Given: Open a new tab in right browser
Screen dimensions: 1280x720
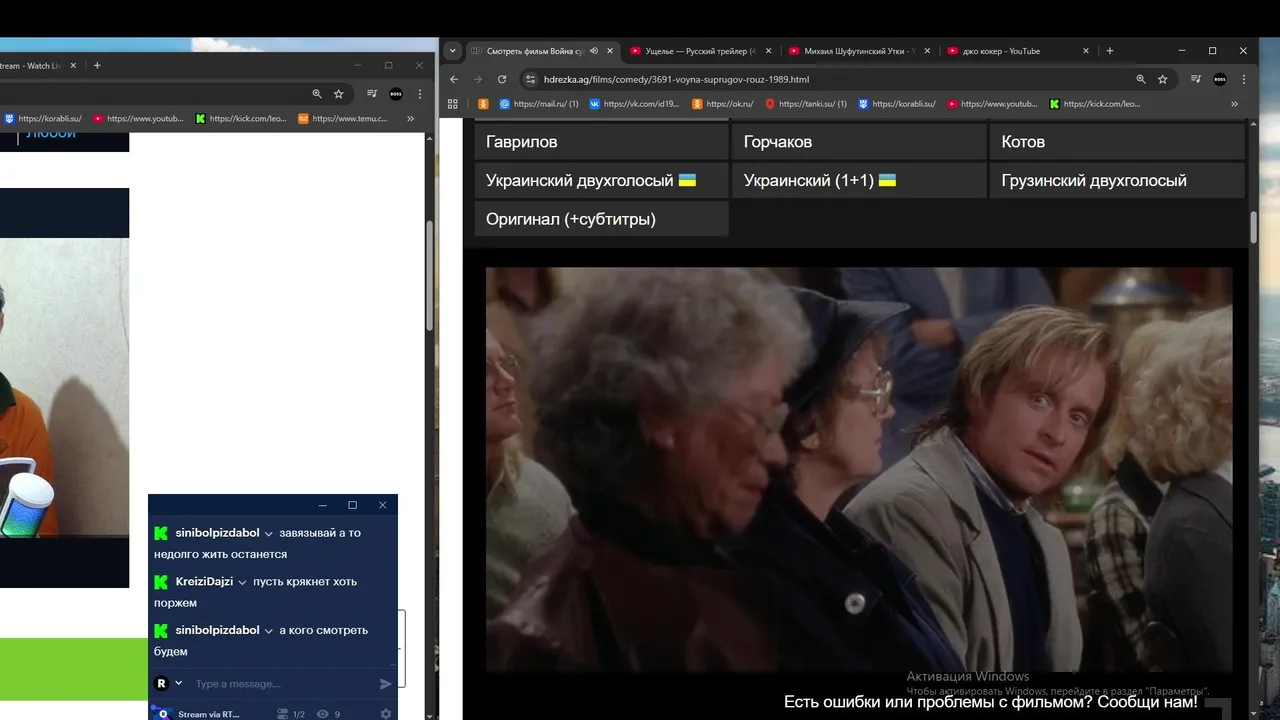Looking at the screenshot, I should pos(1110,51).
